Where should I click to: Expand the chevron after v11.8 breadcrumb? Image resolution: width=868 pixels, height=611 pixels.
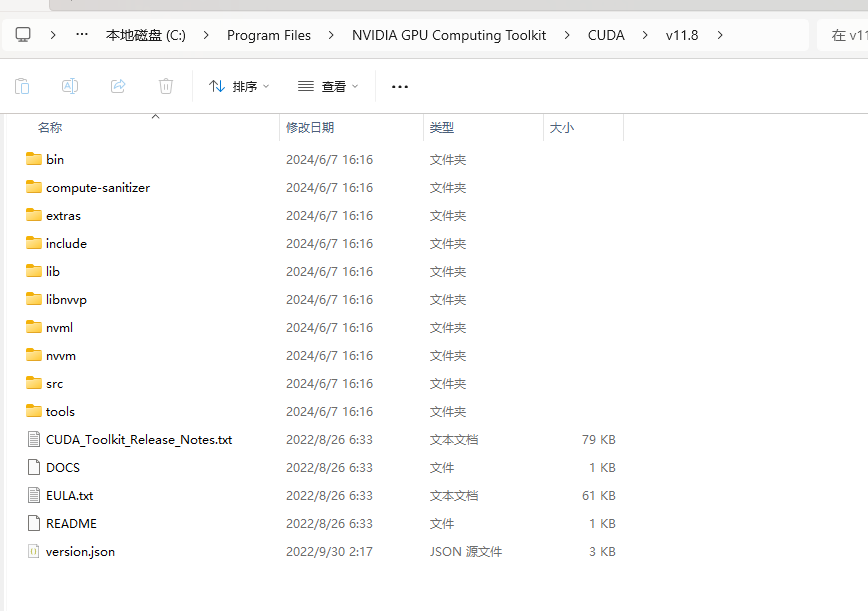[720, 35]
